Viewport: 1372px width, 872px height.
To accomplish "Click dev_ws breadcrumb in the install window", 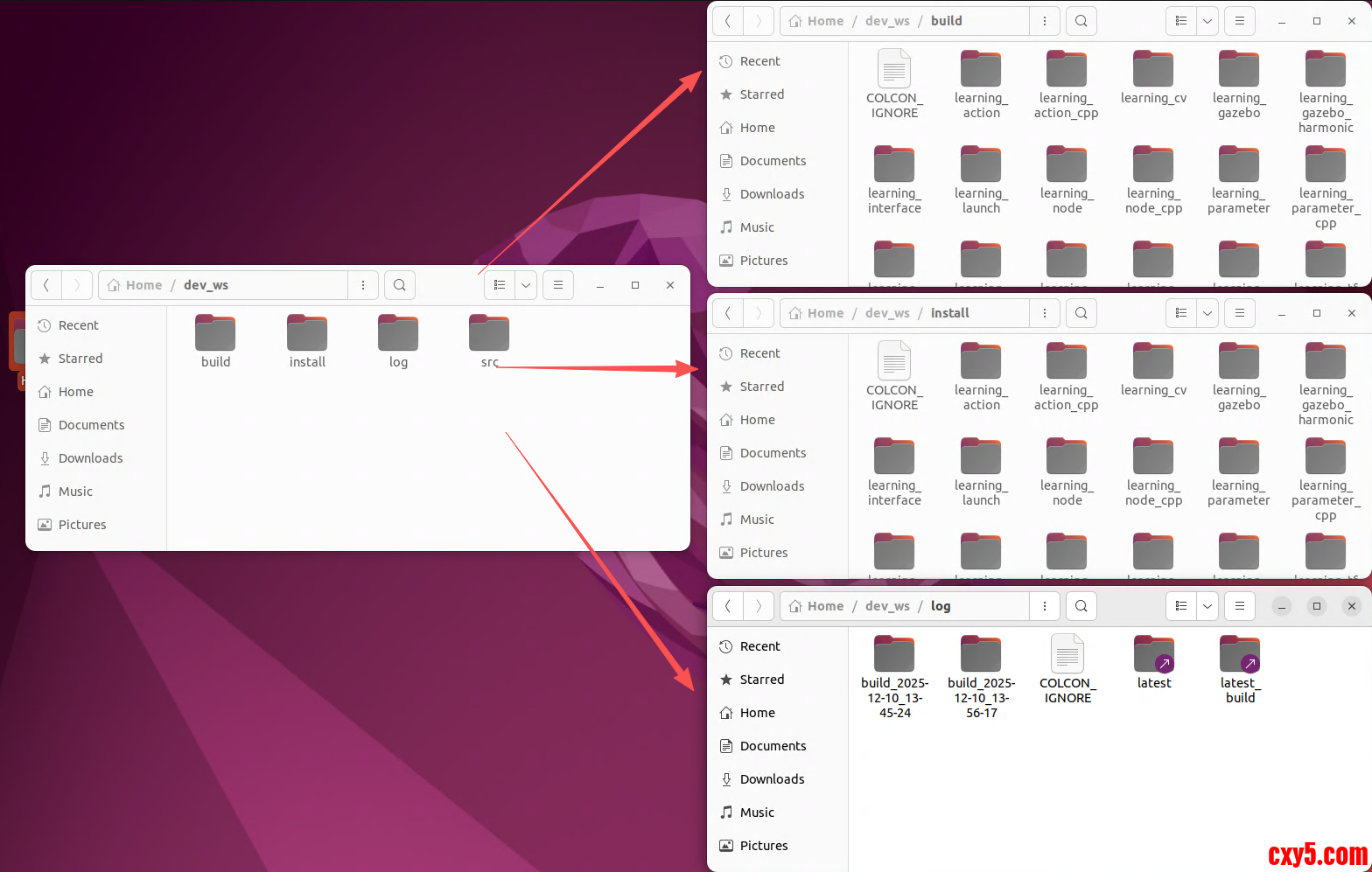I will tap(887, 313).
